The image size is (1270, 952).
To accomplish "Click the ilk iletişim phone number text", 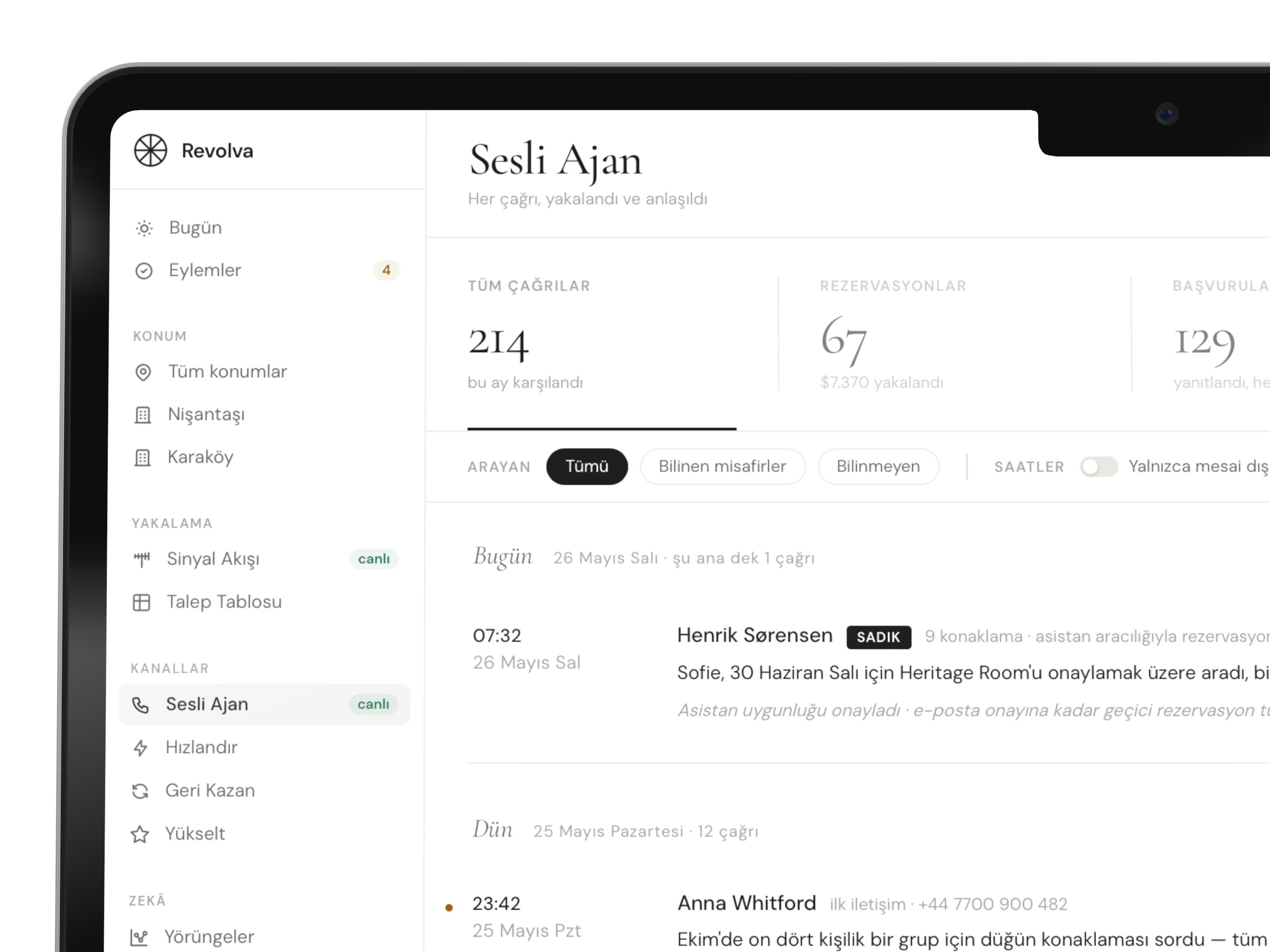I will (x=949, y=904).
